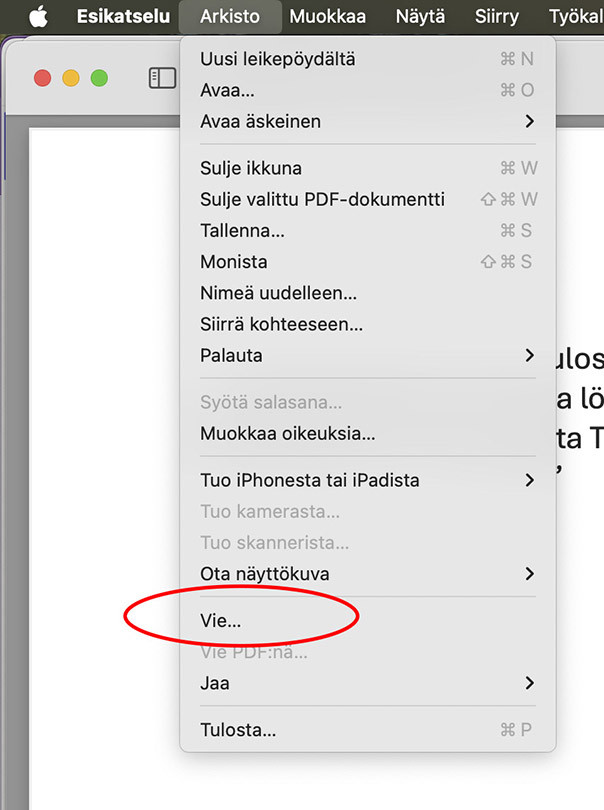Expand the Avaa äskeinen submenu
Image resolution: width=604 pixels, height=810 pixels.
point(260,121)
